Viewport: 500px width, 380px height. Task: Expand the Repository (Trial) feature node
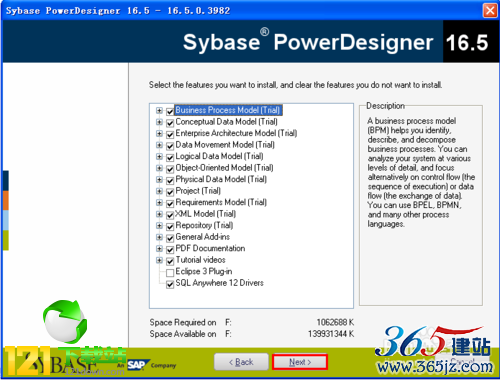pos(159,226)
